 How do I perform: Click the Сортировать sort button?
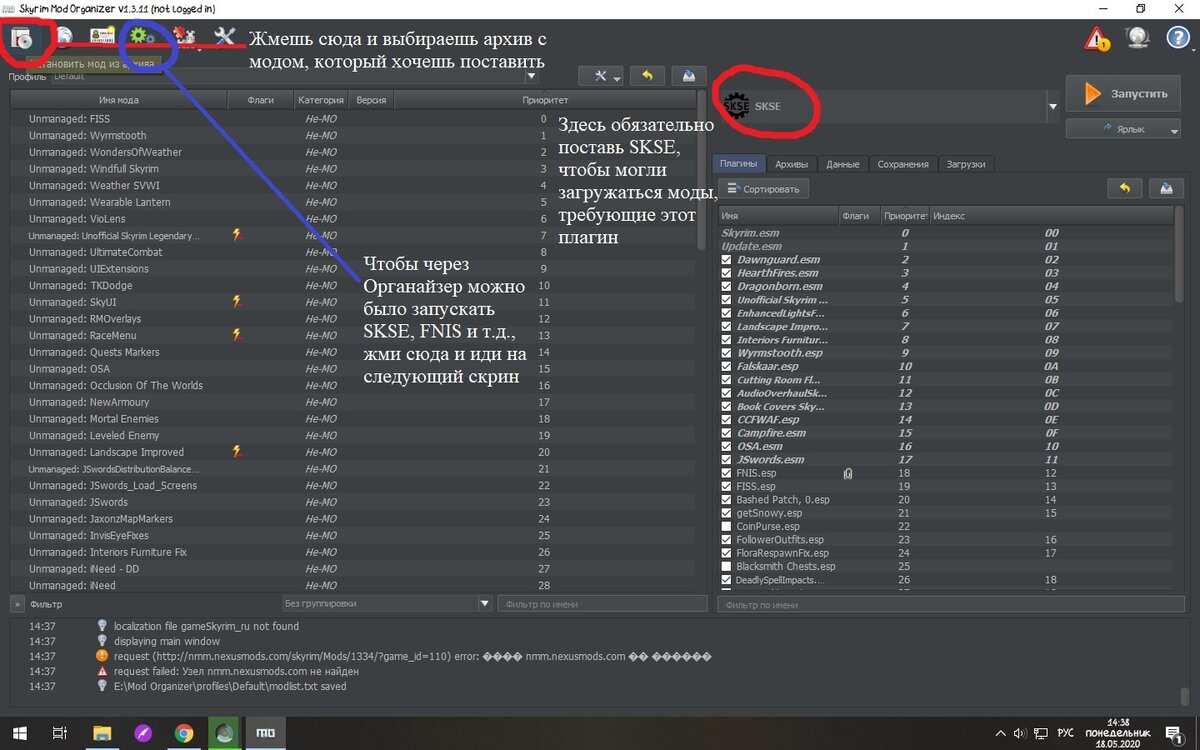coord(764,188)
